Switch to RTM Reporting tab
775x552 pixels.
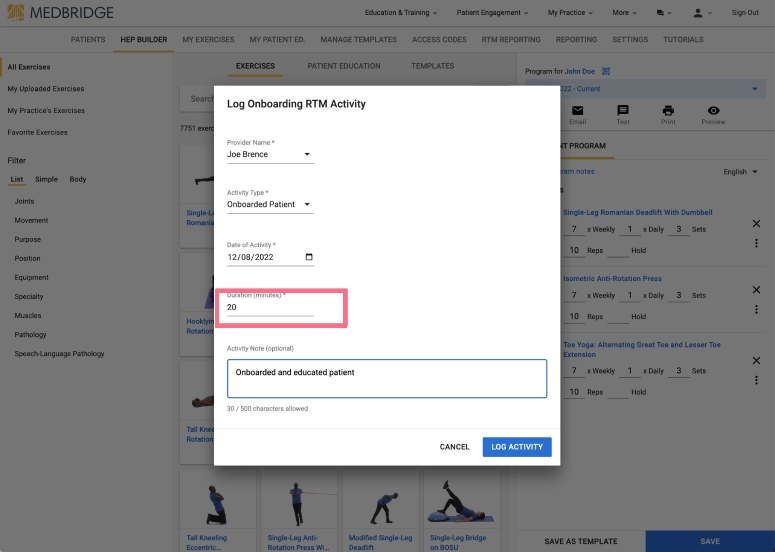pyautogui.click(x=511, y=40)
